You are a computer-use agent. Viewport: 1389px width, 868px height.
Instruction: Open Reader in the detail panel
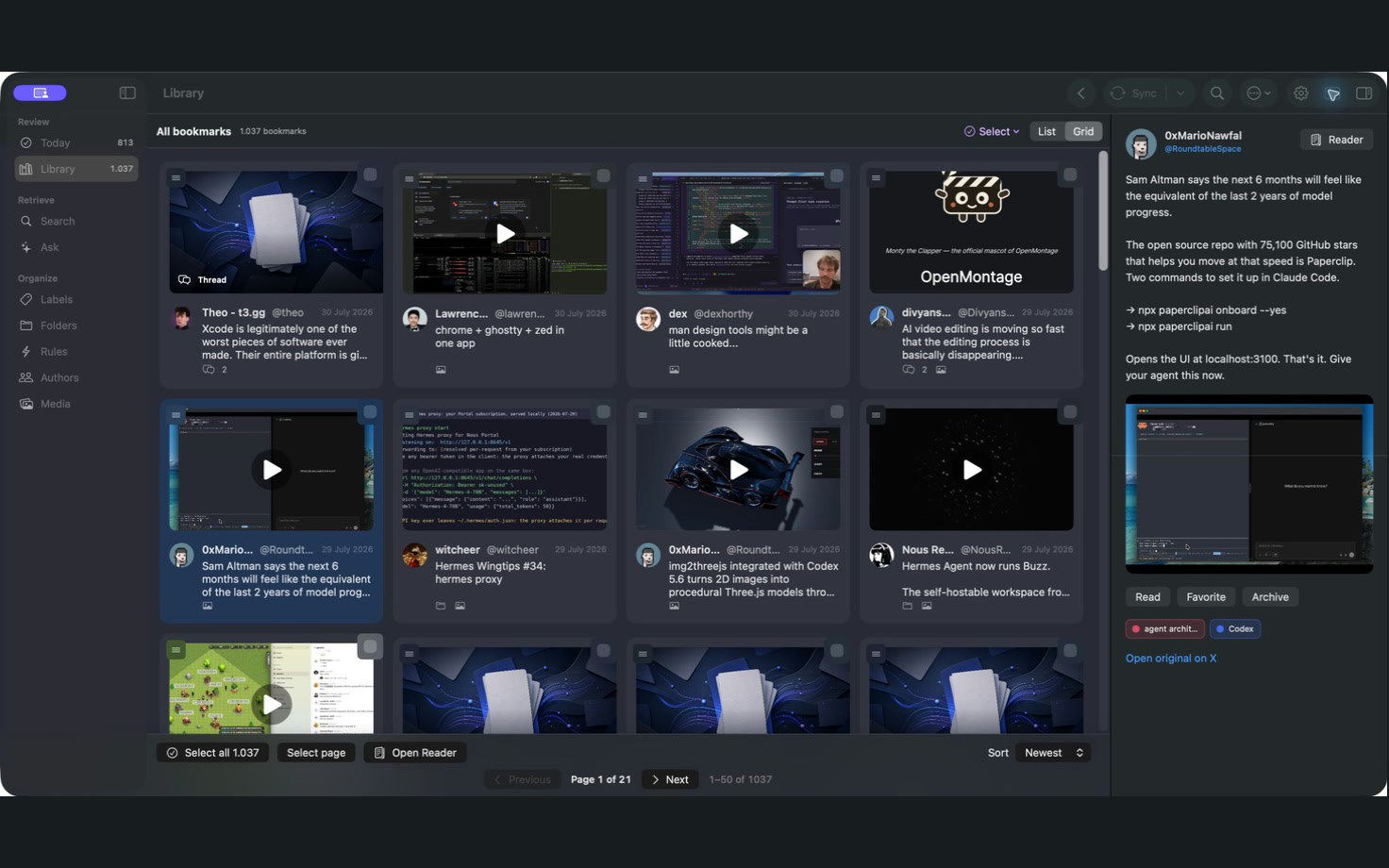1337,140
